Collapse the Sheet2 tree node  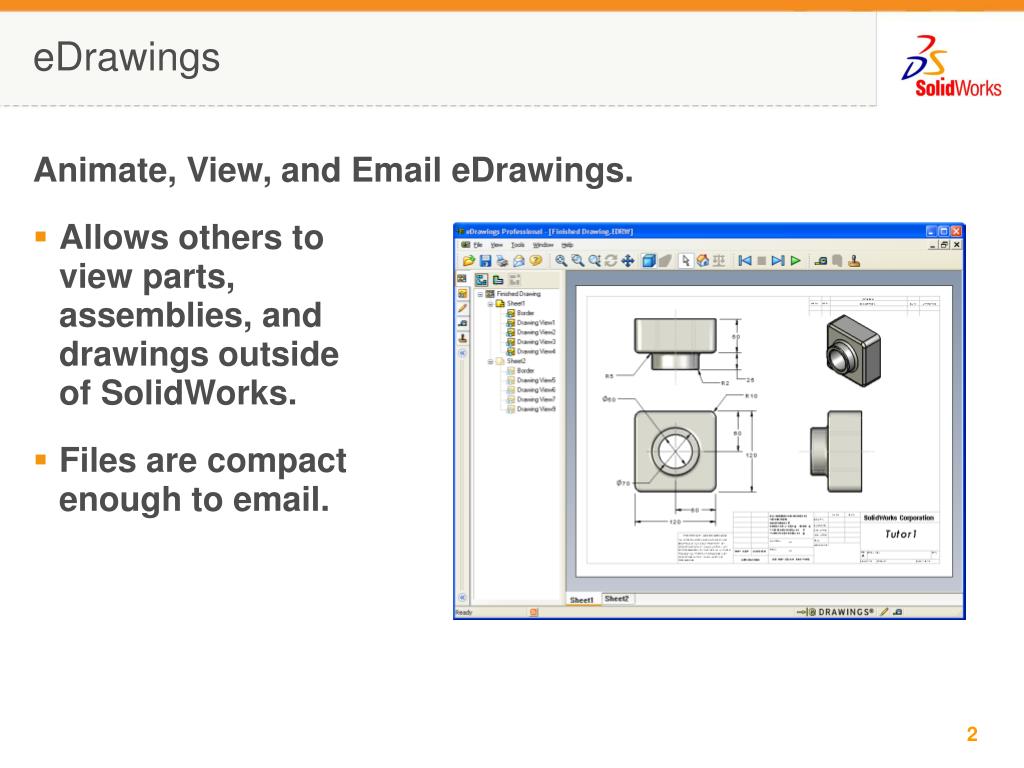pyautogui.click(x=490, y=361)
